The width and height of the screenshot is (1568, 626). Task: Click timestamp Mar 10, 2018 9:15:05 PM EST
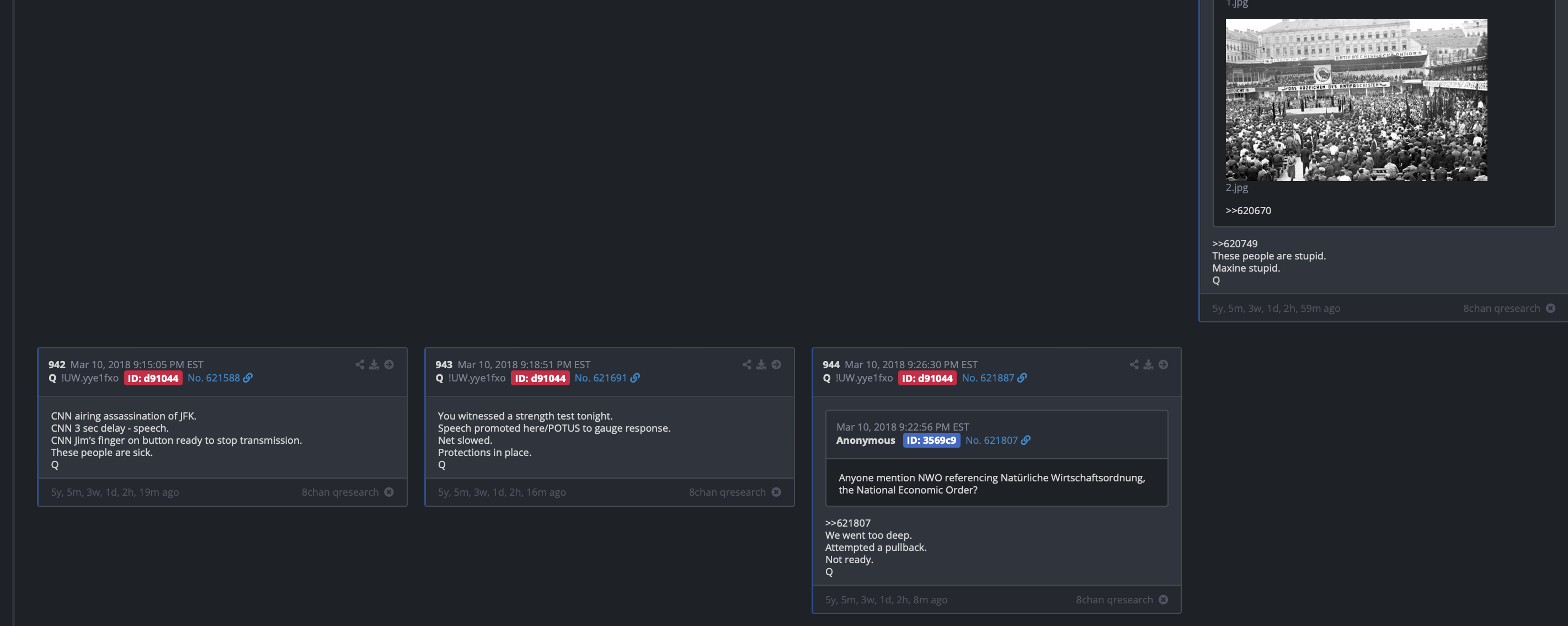pos(137,364)
